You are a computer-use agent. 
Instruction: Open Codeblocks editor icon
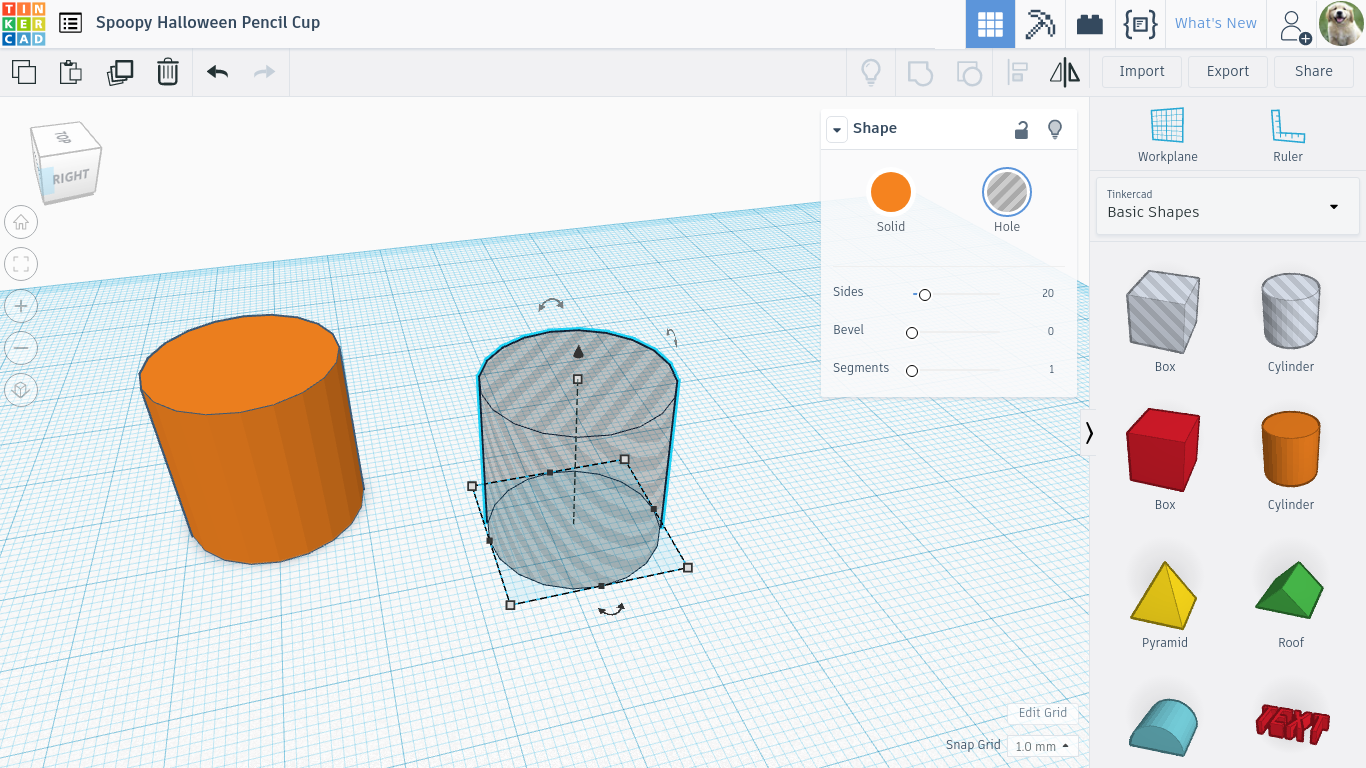click(1140, 24)
